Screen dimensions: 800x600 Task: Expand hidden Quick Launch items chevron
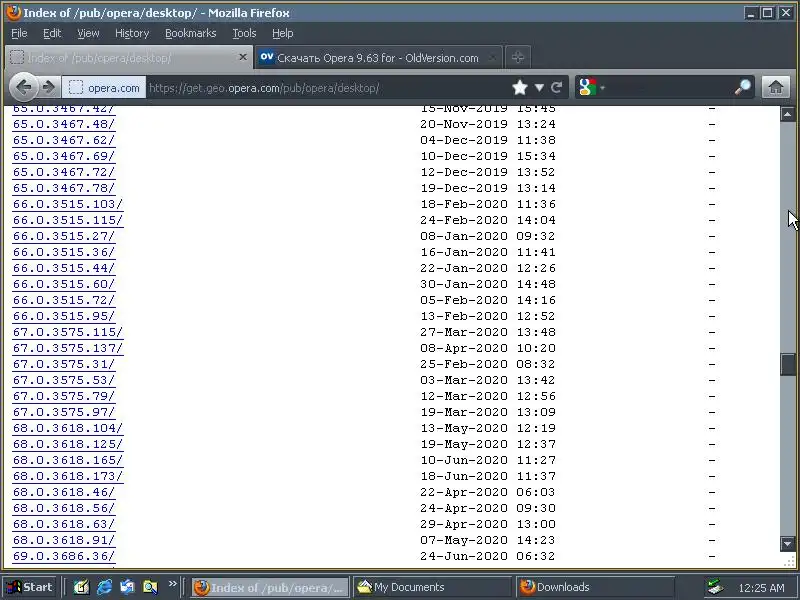click(x=172, y=584)
